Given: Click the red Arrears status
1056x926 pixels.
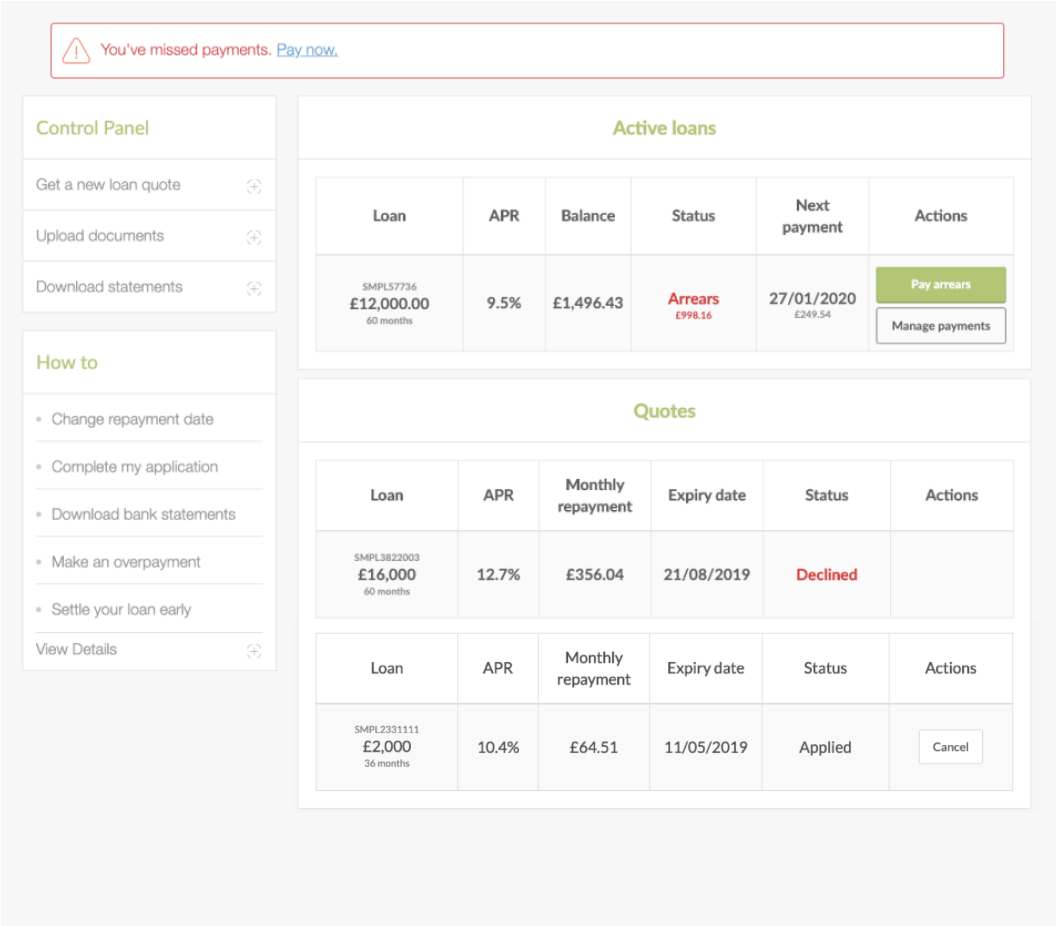Looking at the screenshot, I should pos(693,299).
